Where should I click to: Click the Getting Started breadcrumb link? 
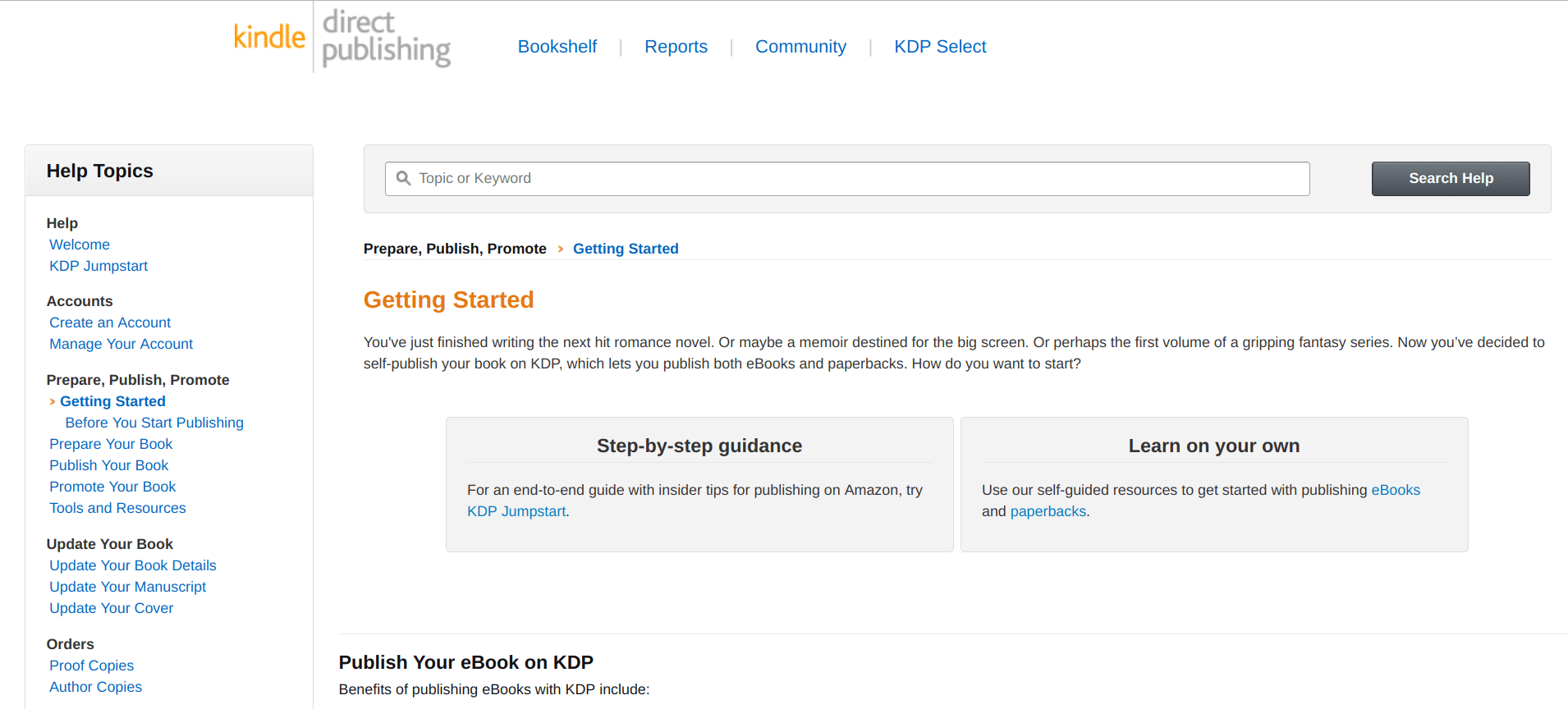tap(626, 249)
